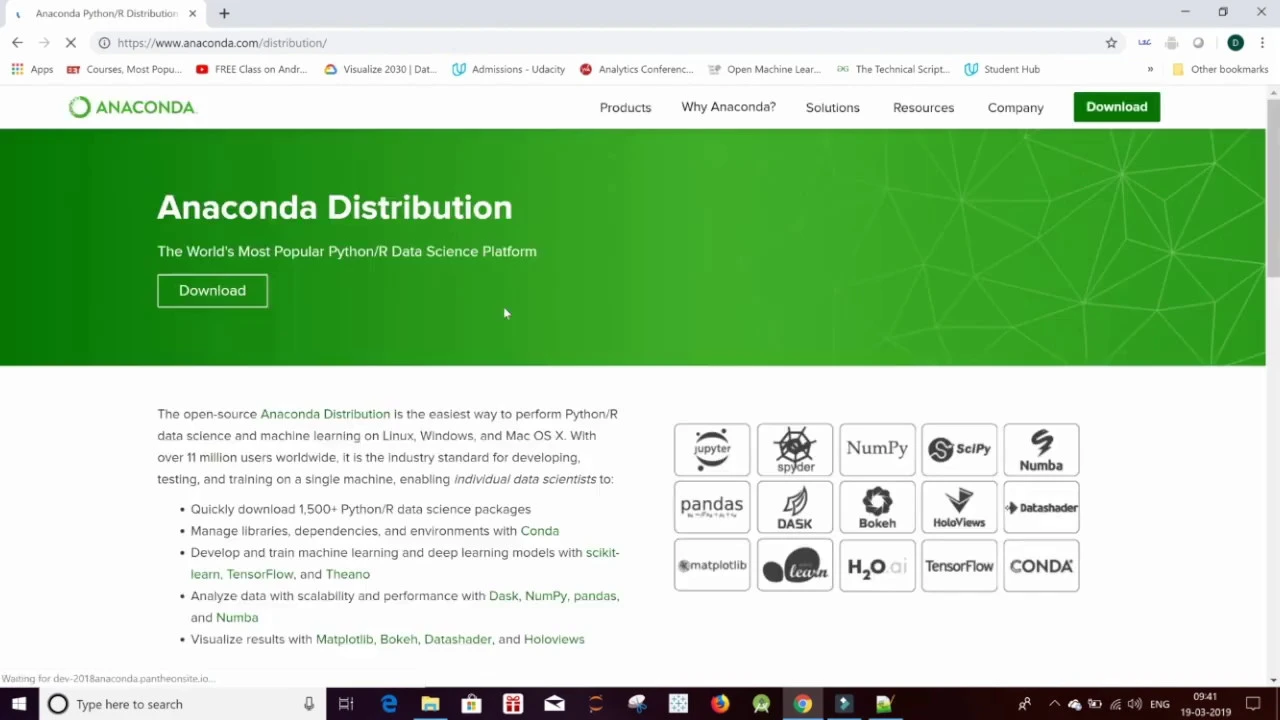Screen dimensions: 1280x720
Task: Click the Spyder logo tile
Action: (x=795, y=450)
